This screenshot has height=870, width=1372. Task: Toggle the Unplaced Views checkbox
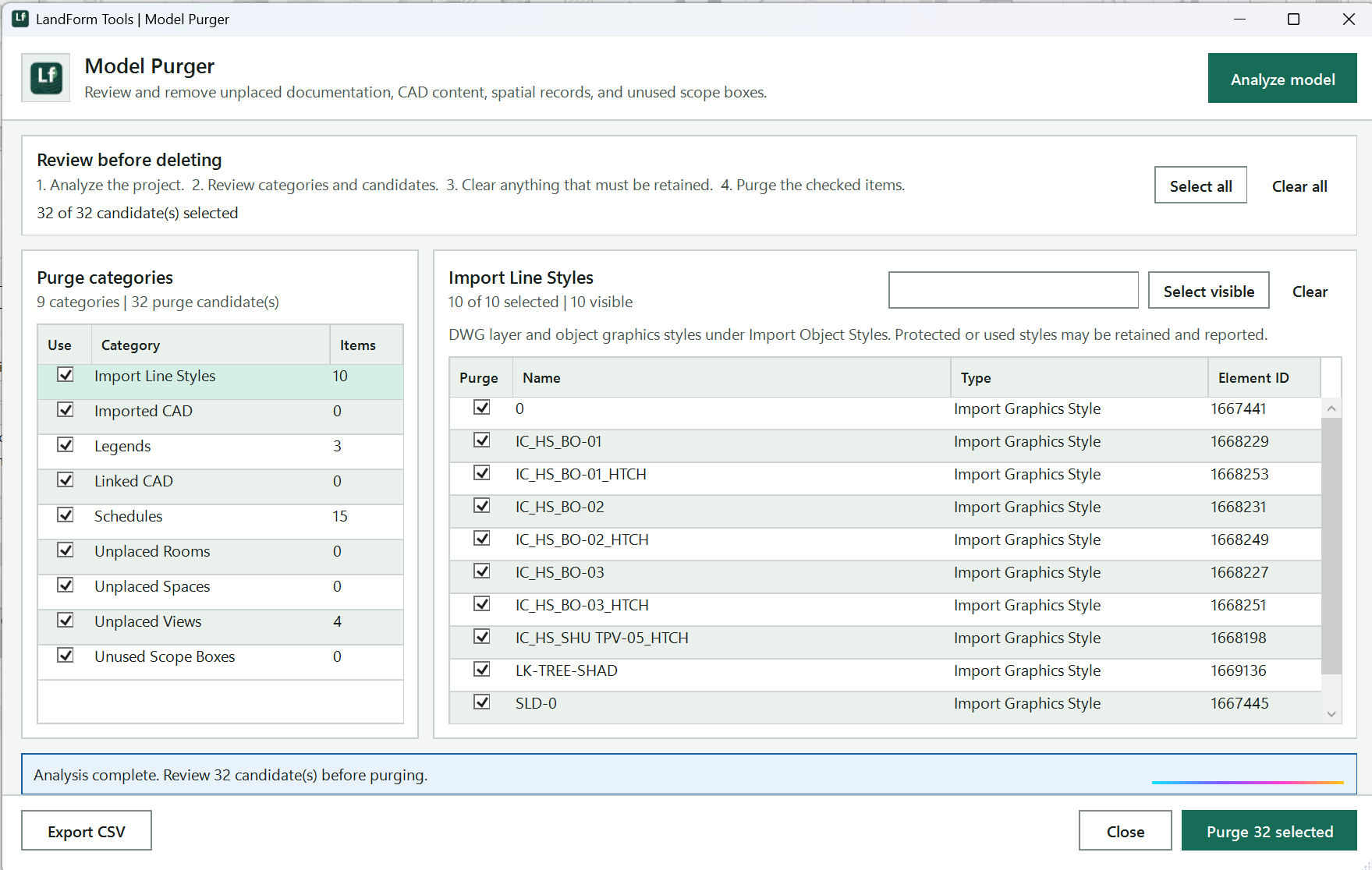point(66,621)
